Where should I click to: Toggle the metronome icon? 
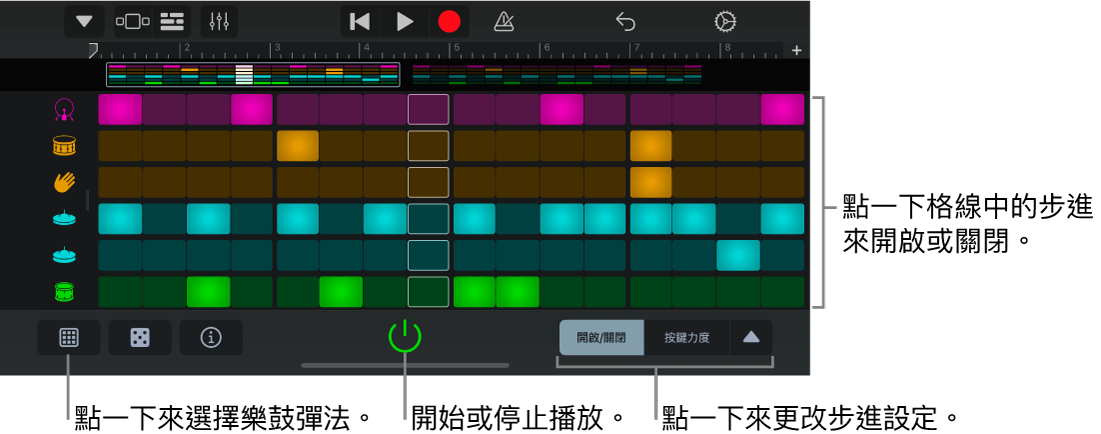coord(503,22)
